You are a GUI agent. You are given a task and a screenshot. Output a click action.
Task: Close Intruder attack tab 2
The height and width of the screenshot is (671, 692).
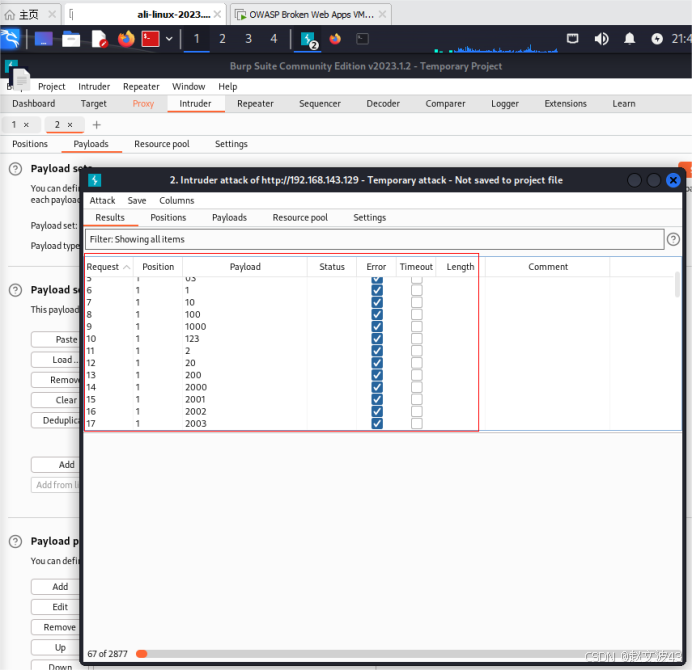(70, 125)
